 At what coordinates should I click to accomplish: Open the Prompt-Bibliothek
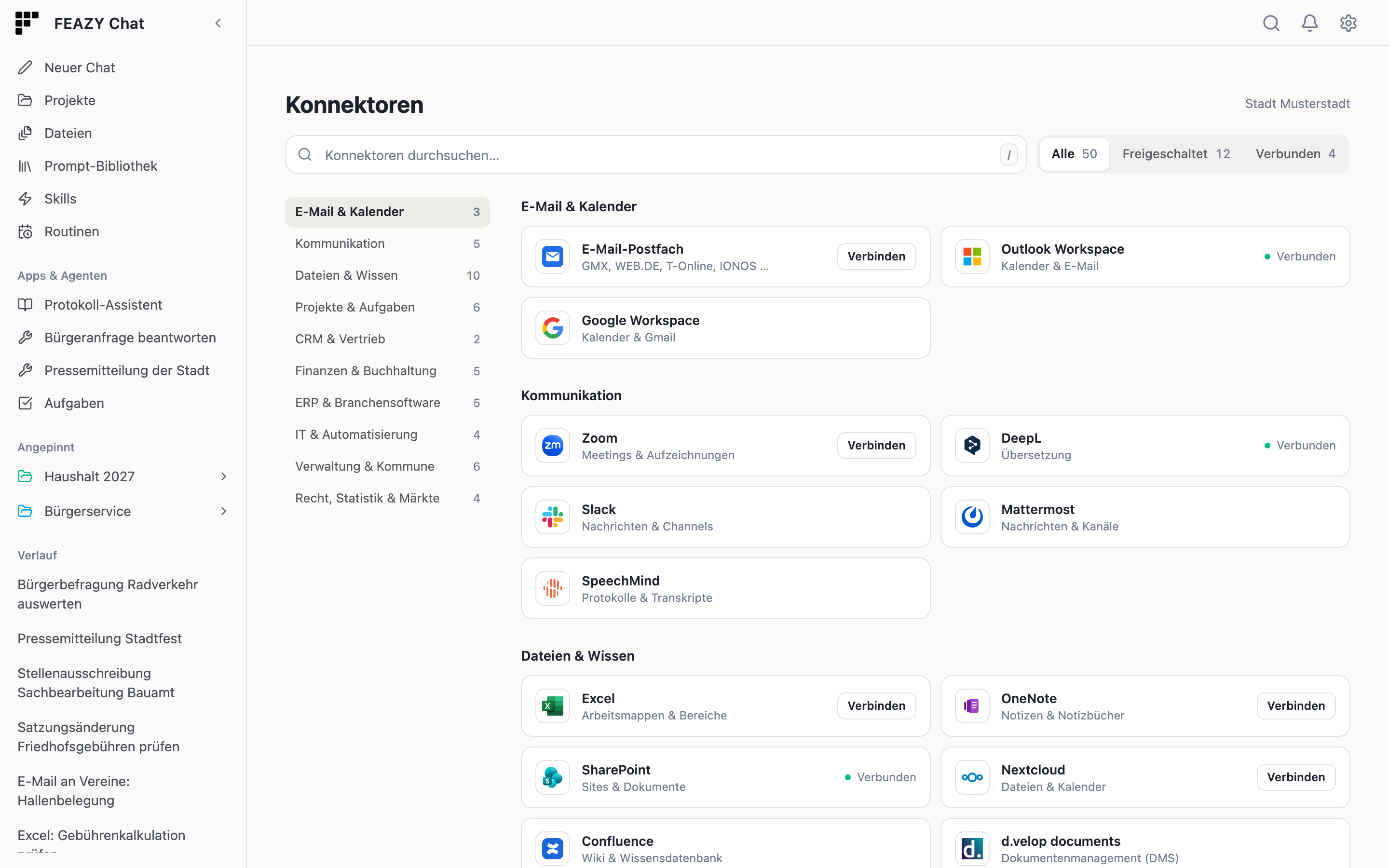(123, 166)
